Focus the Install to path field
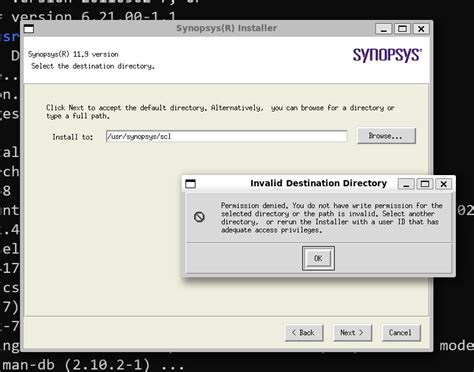 [x=226, y=136]
